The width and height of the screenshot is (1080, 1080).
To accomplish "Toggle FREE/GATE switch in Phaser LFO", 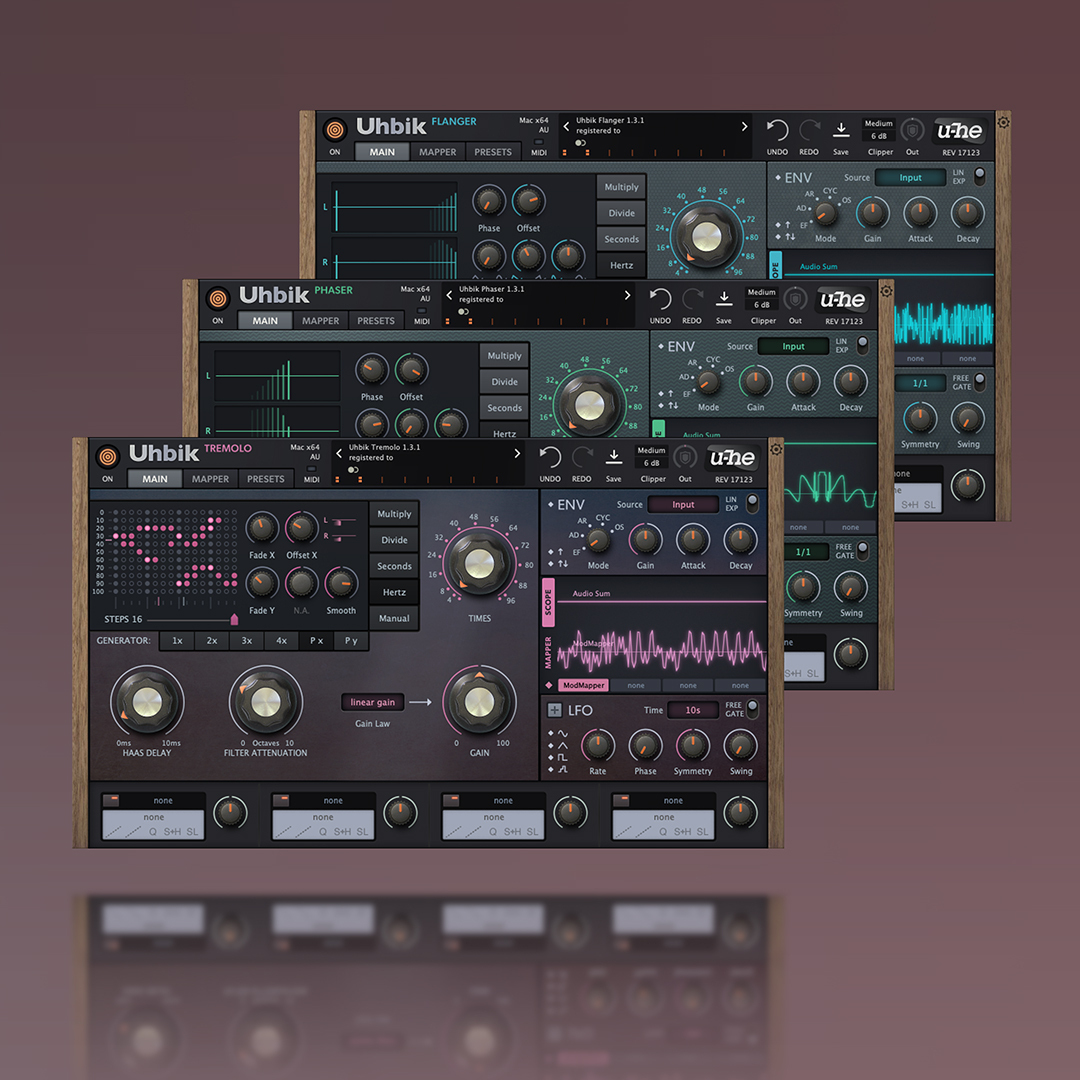I will click(862, 549).
